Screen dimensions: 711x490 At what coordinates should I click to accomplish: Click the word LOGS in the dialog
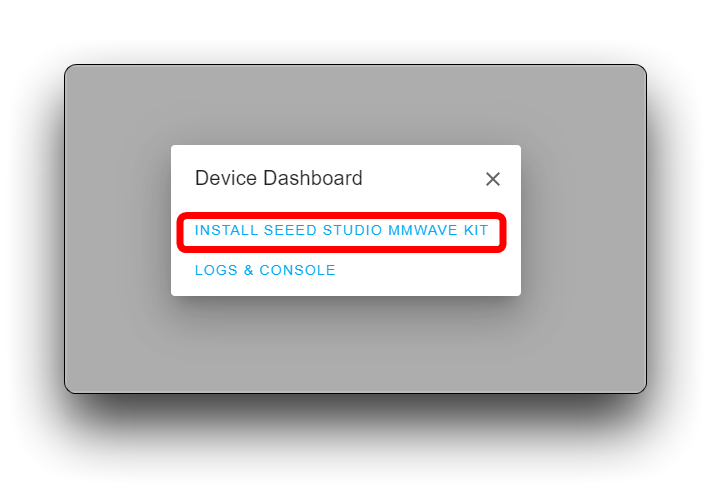pyautogui.click(x=216, y=270)
